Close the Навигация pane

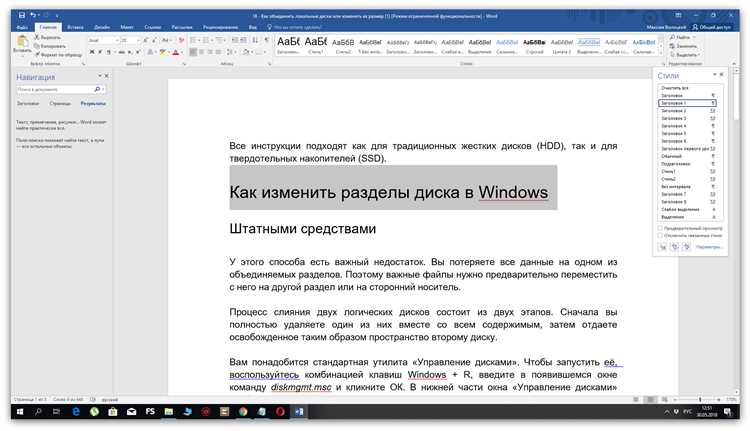tap(107, 76)
